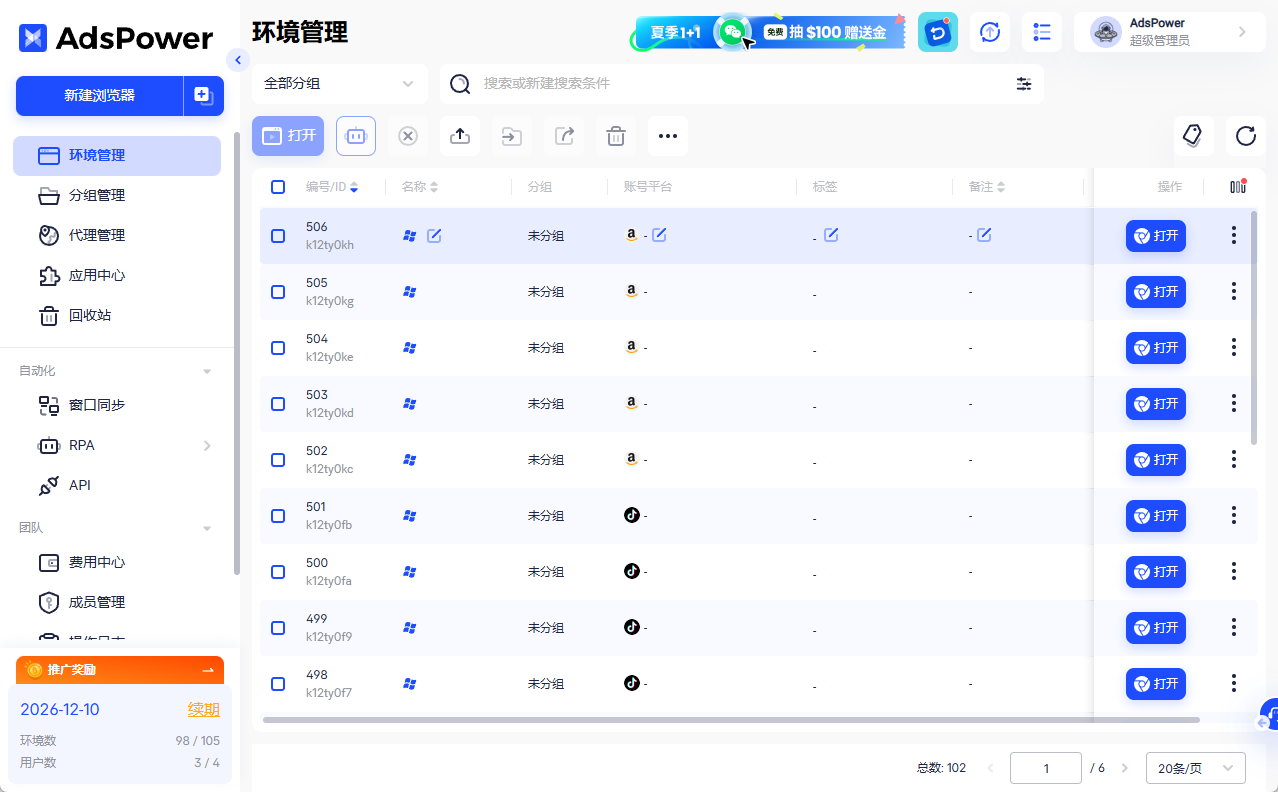The width and height of the screenshot is (1278, 792).
Task: Open row menu for profile 505
Action: 1234,291
